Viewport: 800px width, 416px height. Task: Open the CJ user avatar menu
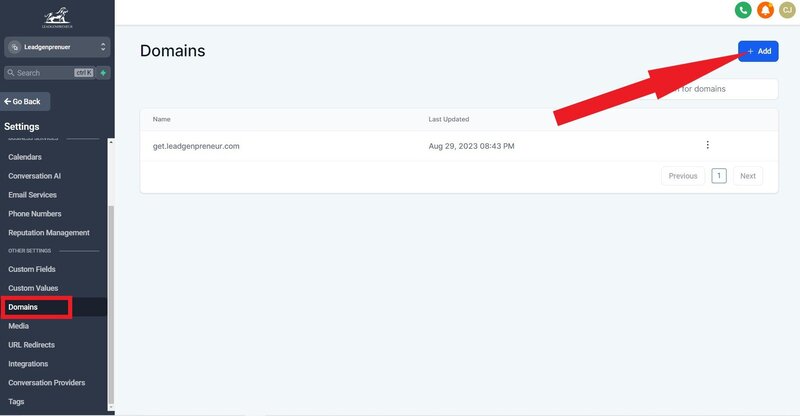787,10
